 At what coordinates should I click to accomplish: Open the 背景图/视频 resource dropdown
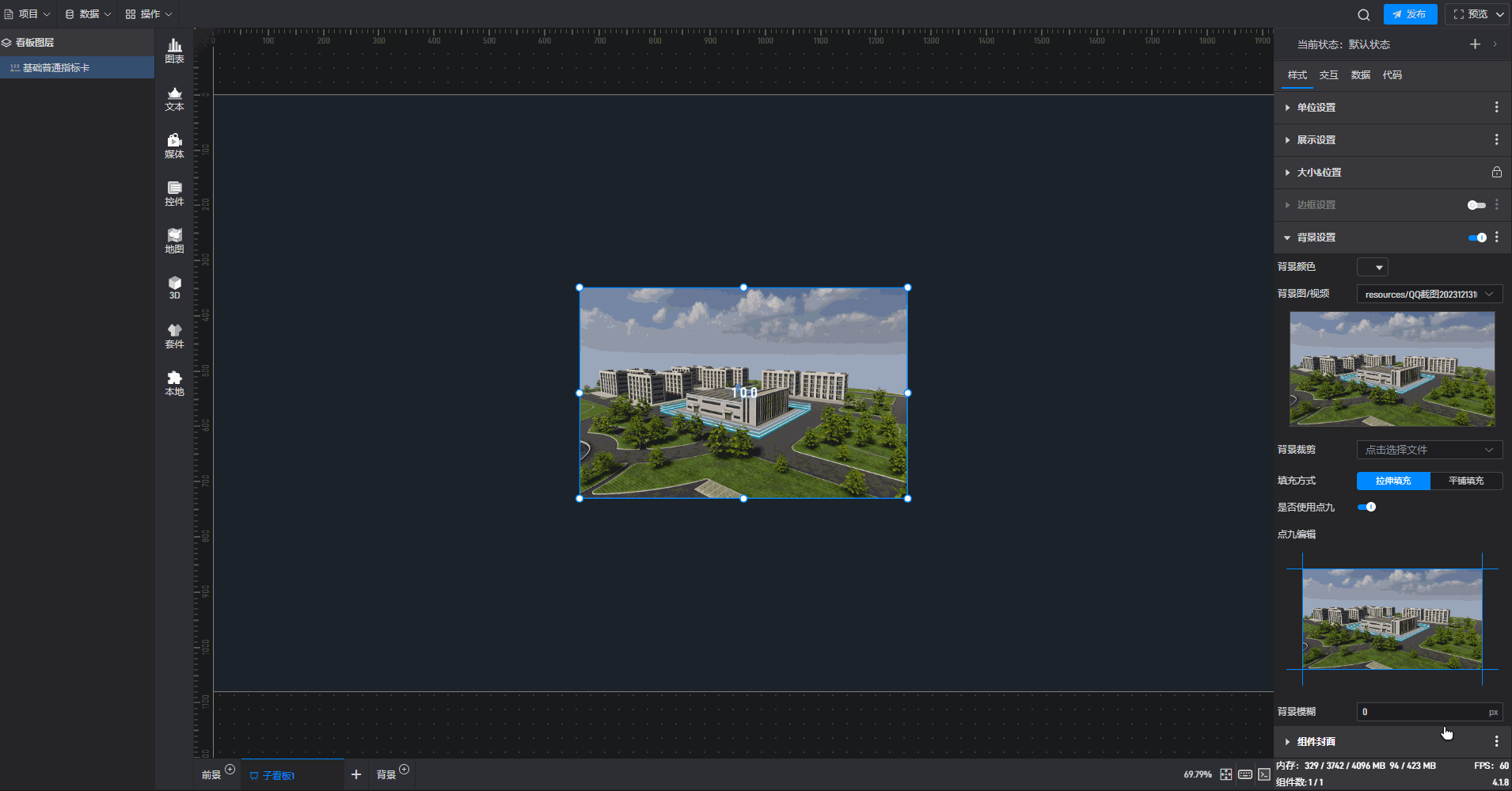1429,295
